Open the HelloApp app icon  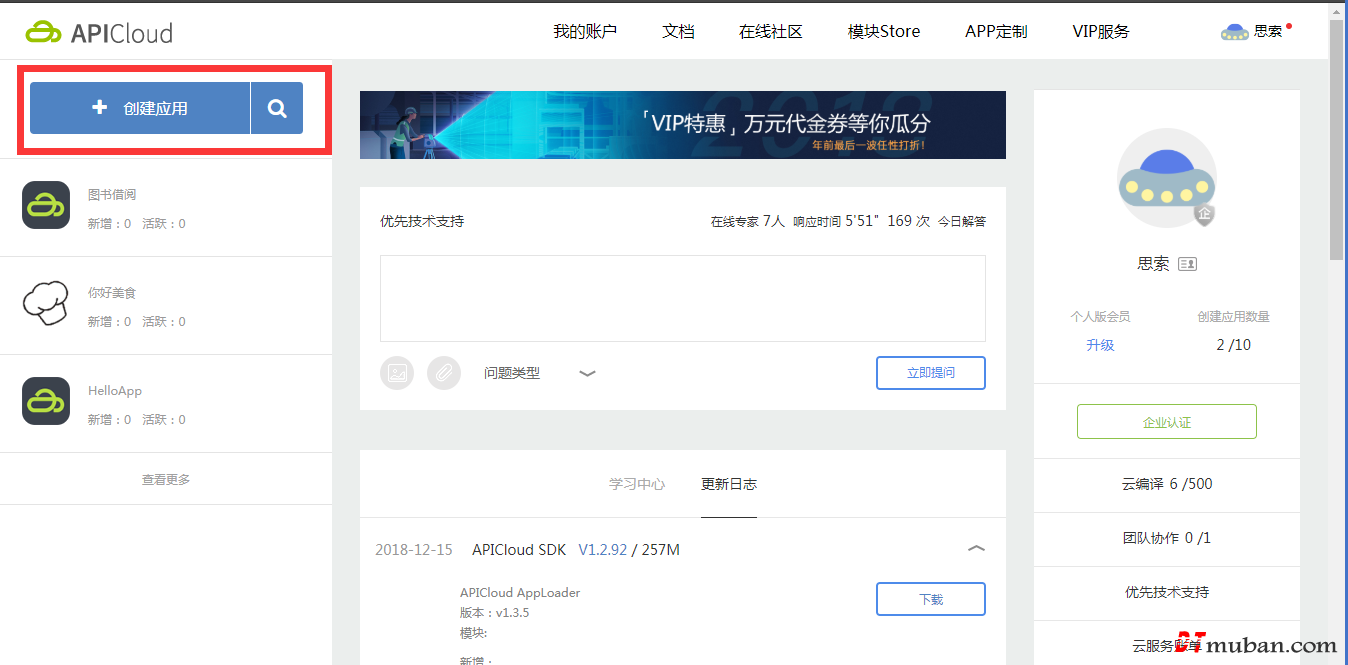point(46,401)
